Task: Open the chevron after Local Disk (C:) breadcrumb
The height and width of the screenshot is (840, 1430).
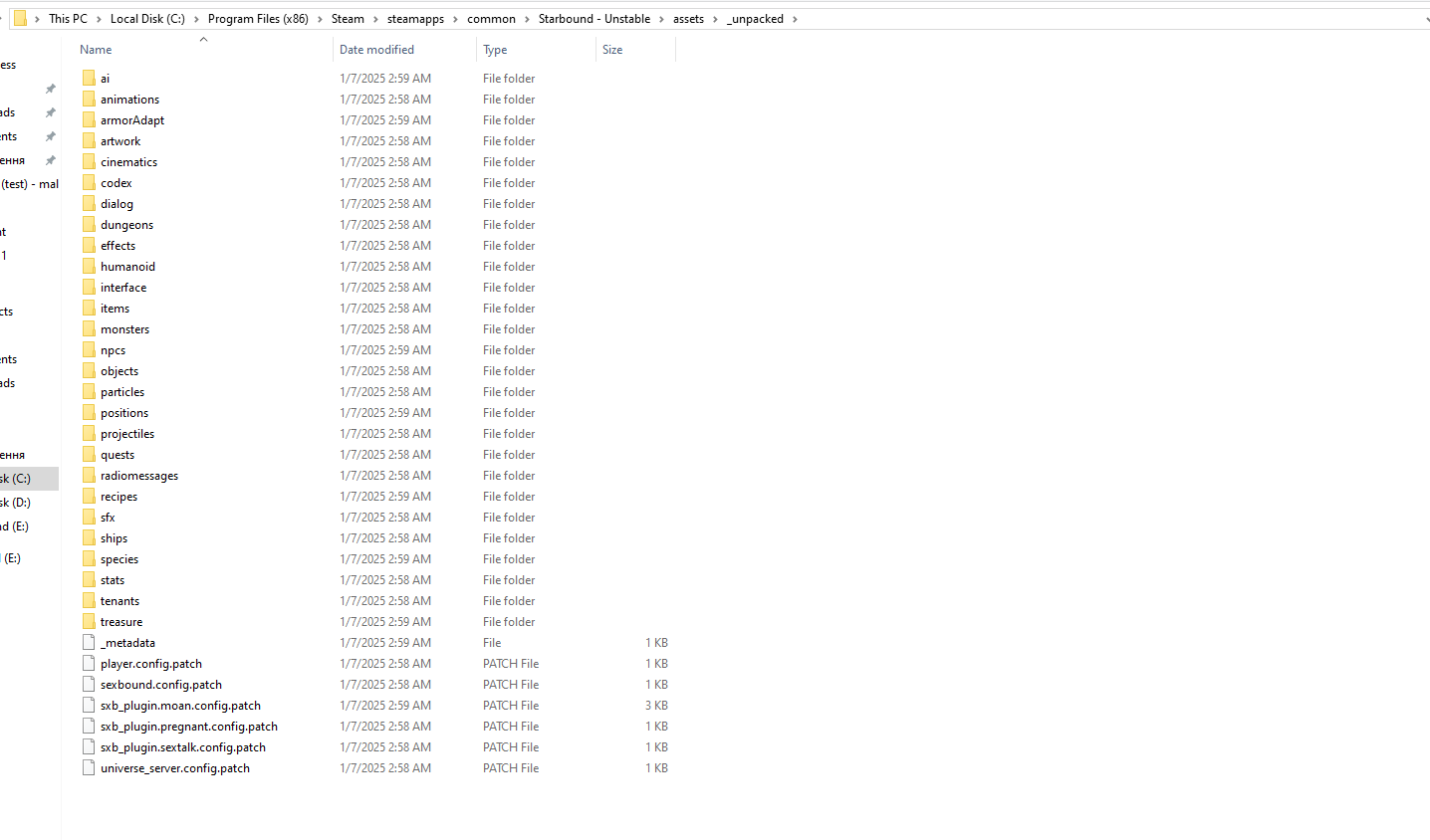Action: point(196,19)
